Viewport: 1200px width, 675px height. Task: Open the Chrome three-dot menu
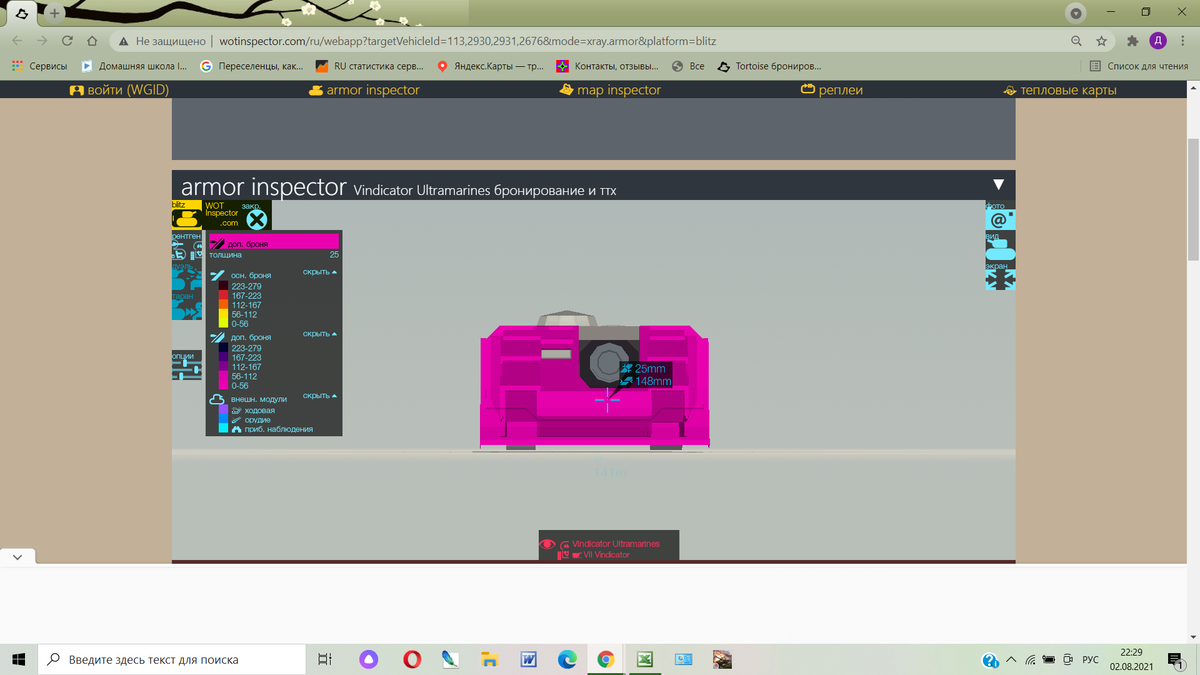coord(1182,41)
